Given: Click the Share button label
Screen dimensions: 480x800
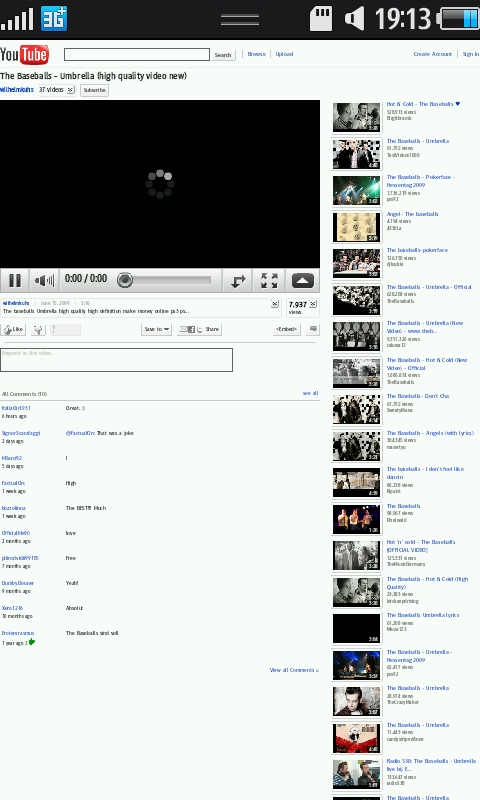Looking at the screenshot, I should tap(212, 330).
